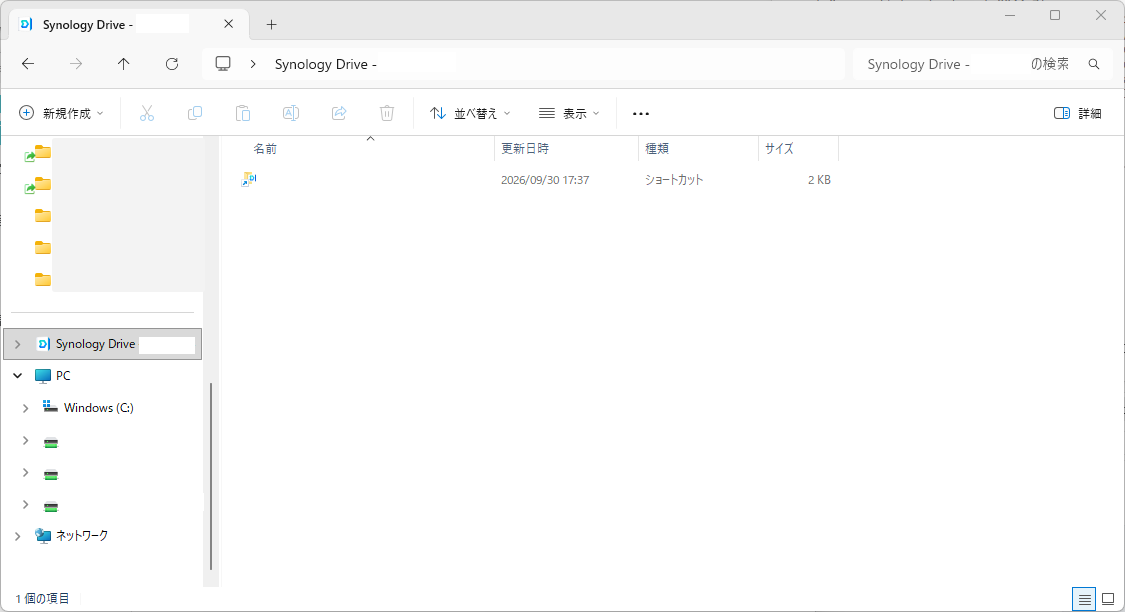Select the first green network drive icon
1125x612 pixels.
click(51, 443)
